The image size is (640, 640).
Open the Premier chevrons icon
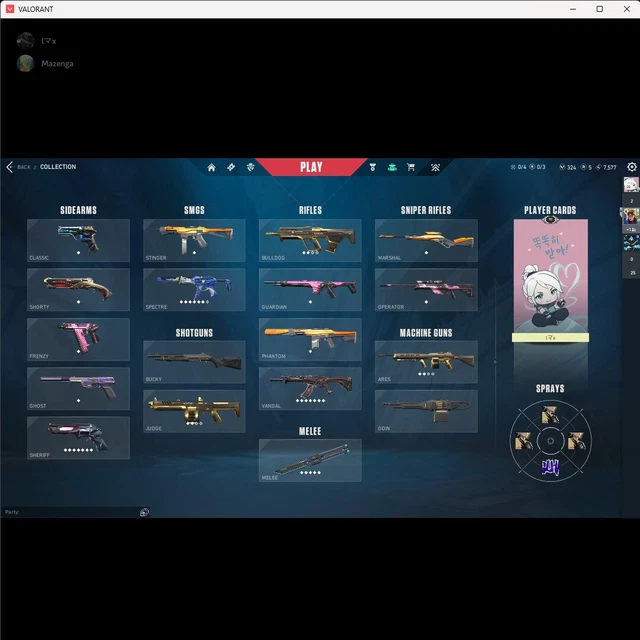(435, 167)
